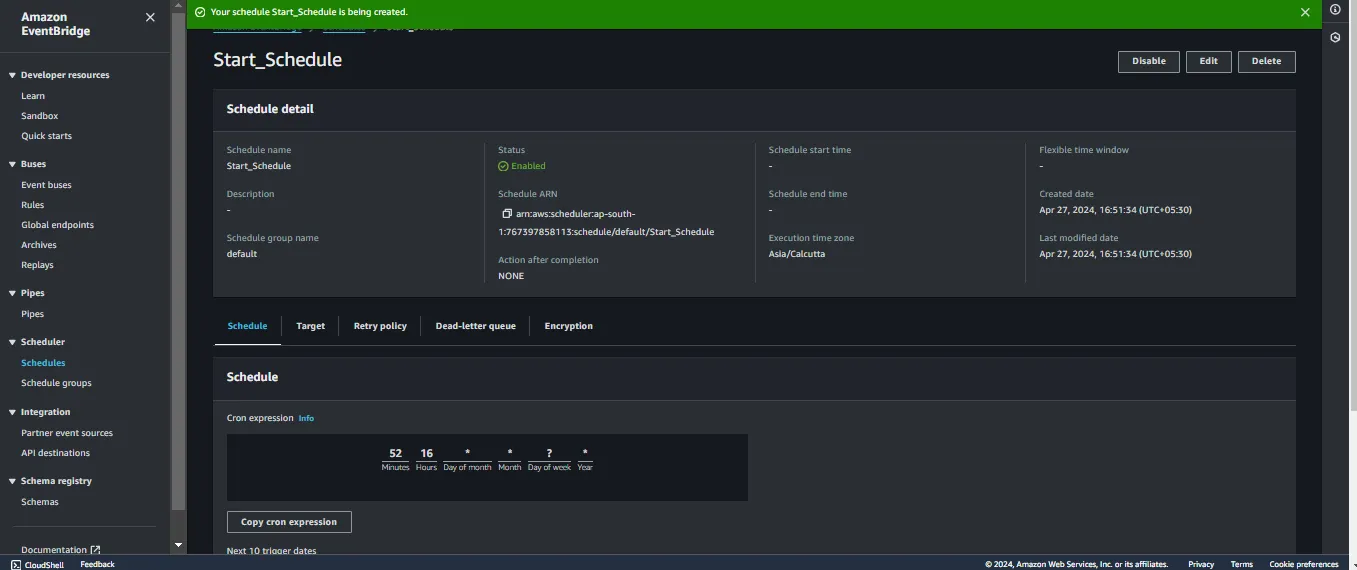Click the Schedule ARN text
This screenshot has height=570, width=1357.
click(606, 223)
